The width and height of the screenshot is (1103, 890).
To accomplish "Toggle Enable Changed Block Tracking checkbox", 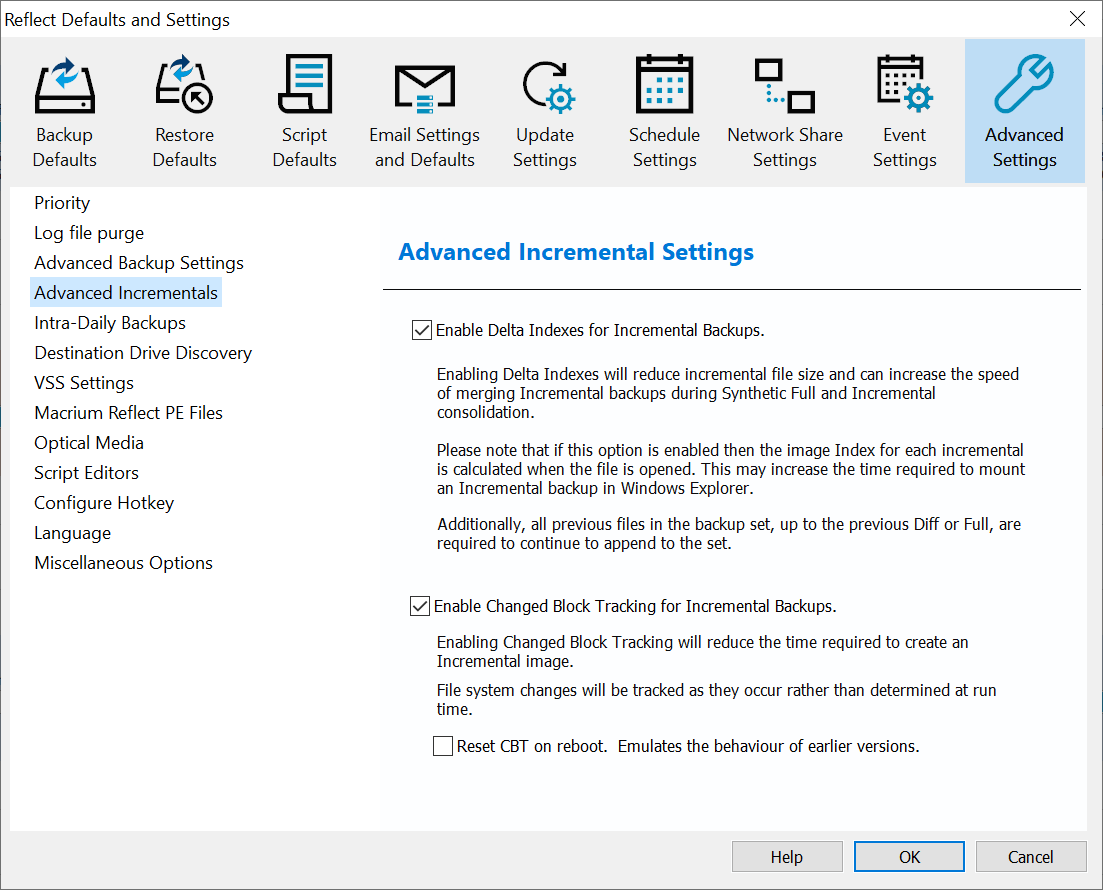I will 420,606.
